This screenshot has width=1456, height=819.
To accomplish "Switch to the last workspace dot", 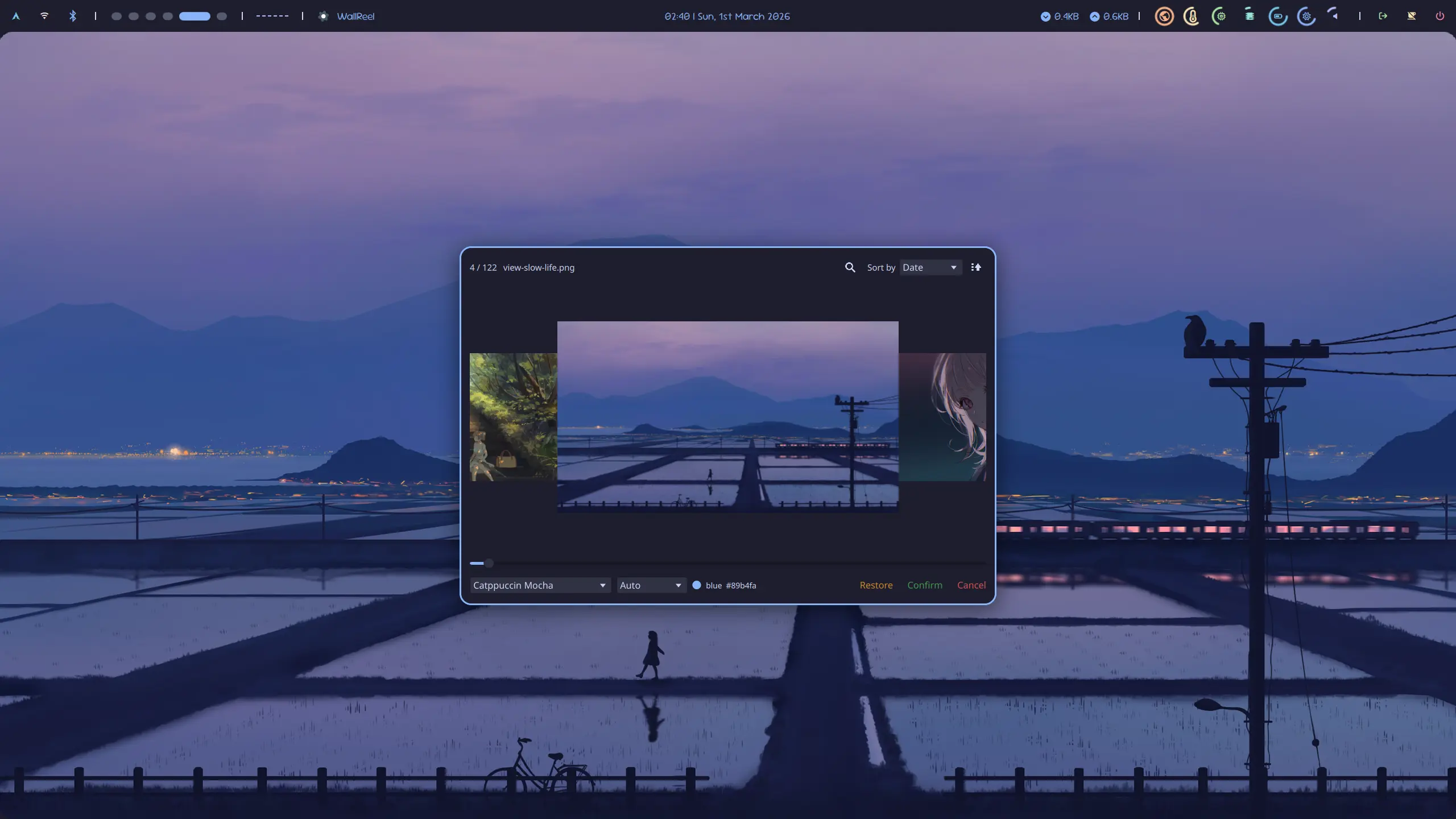I will click(x=222, y=16).
